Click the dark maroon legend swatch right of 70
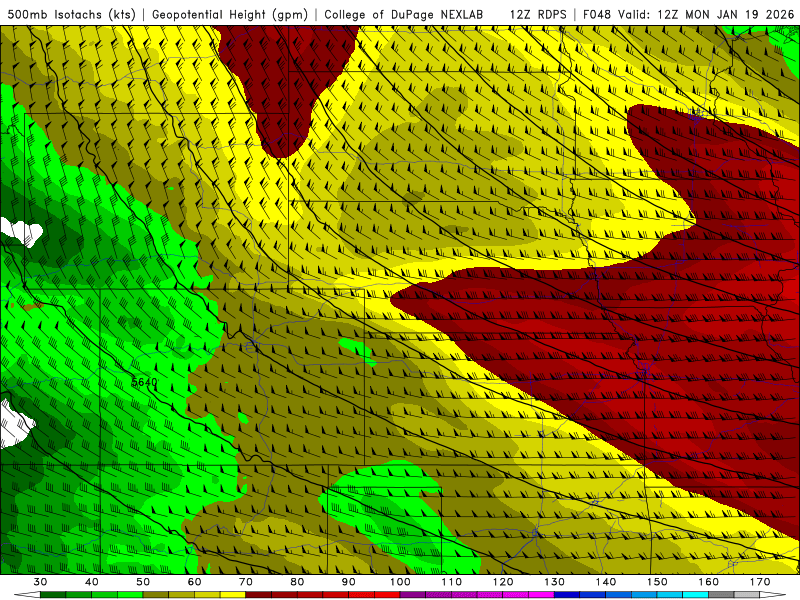Screen dimensions: 800x600 coord(259,595)
